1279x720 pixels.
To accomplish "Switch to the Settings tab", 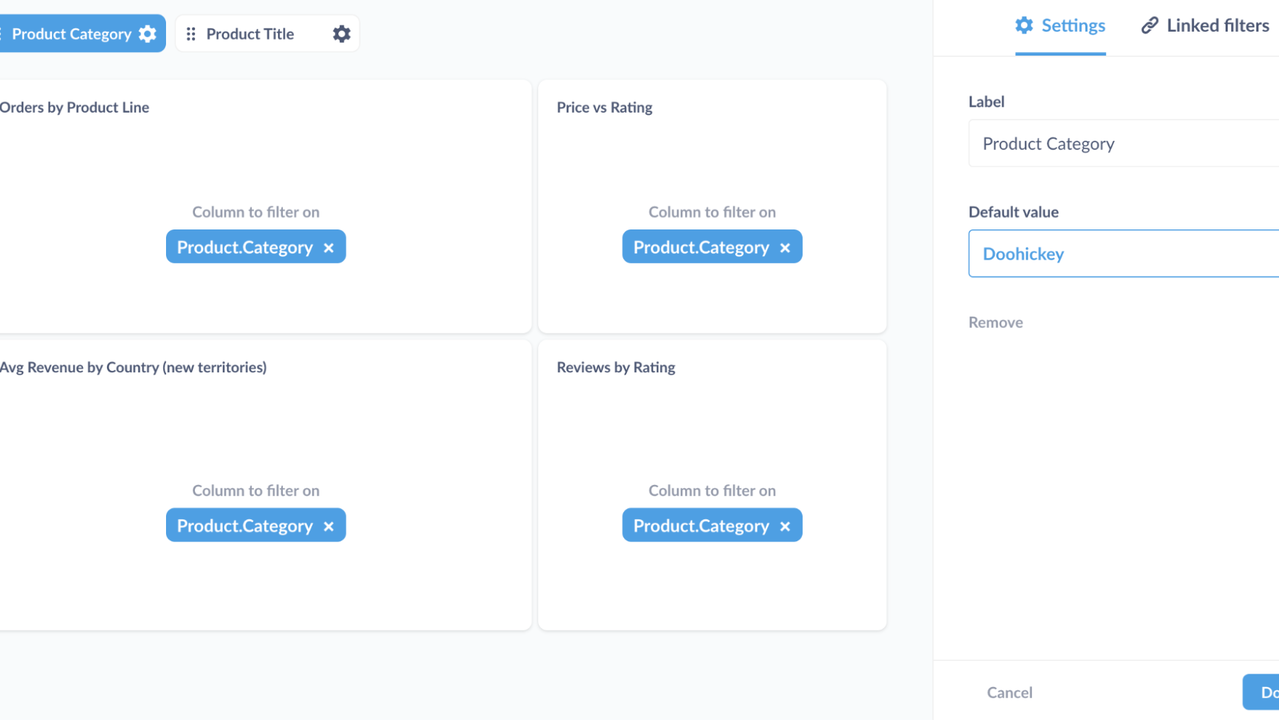I will point(1072,25).
